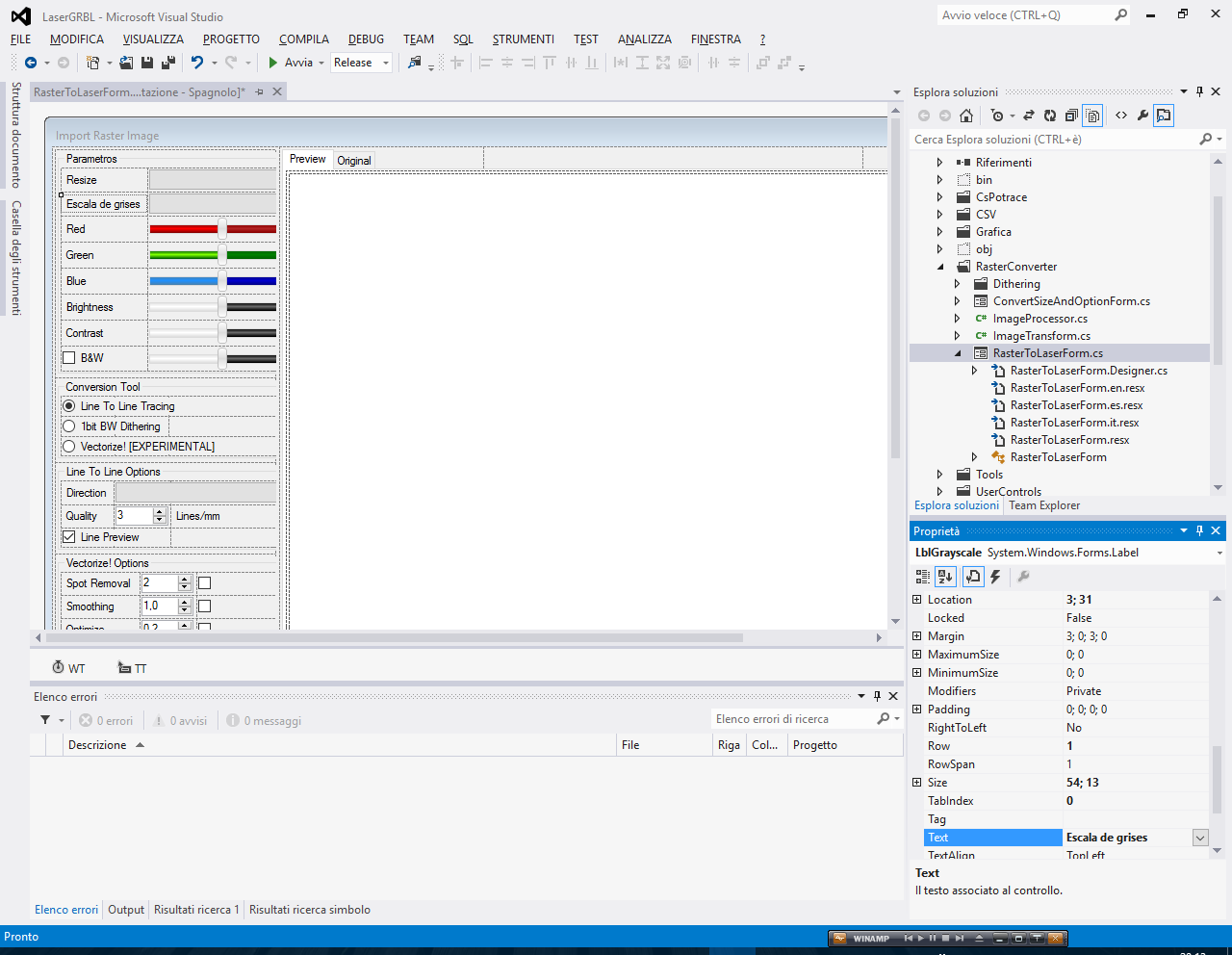Viewport: 1232px width, 955px height.
Task: Toggle the Show All Files icon
Action: 1092,116
